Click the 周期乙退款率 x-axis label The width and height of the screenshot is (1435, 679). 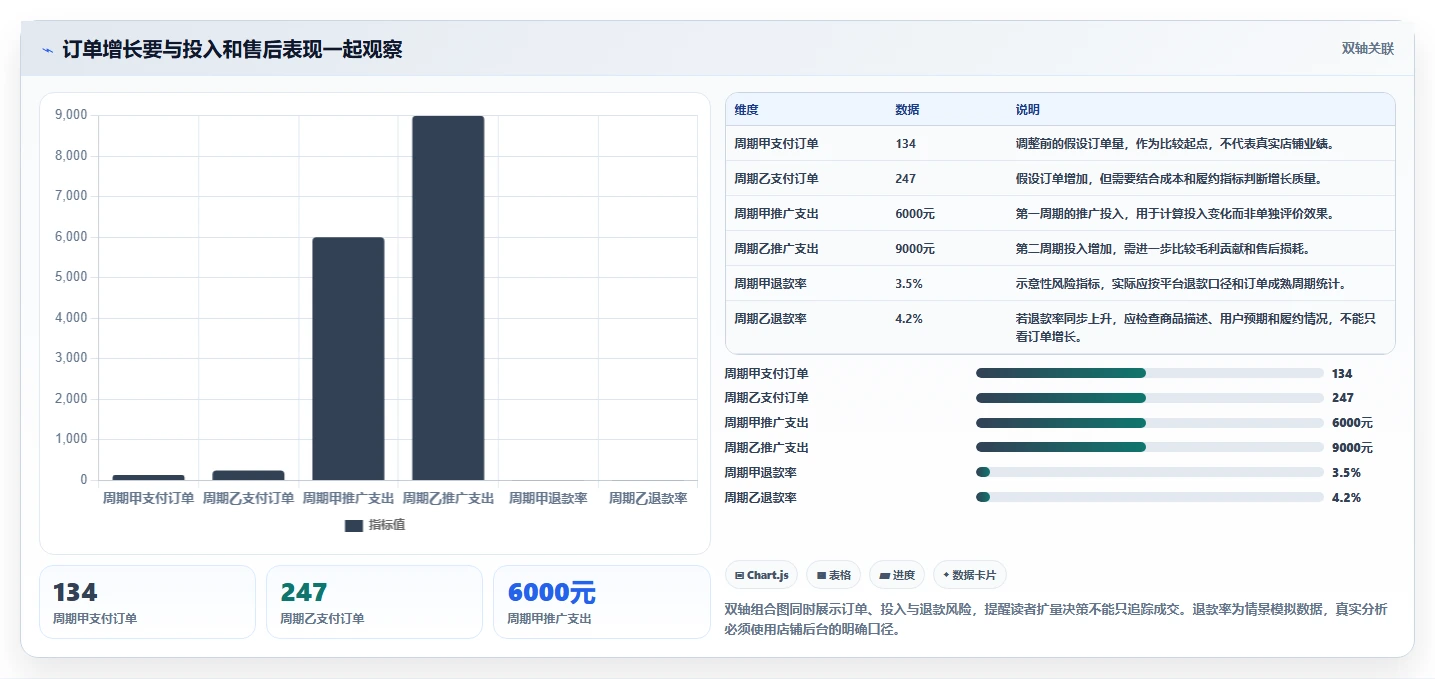point(648,498)
